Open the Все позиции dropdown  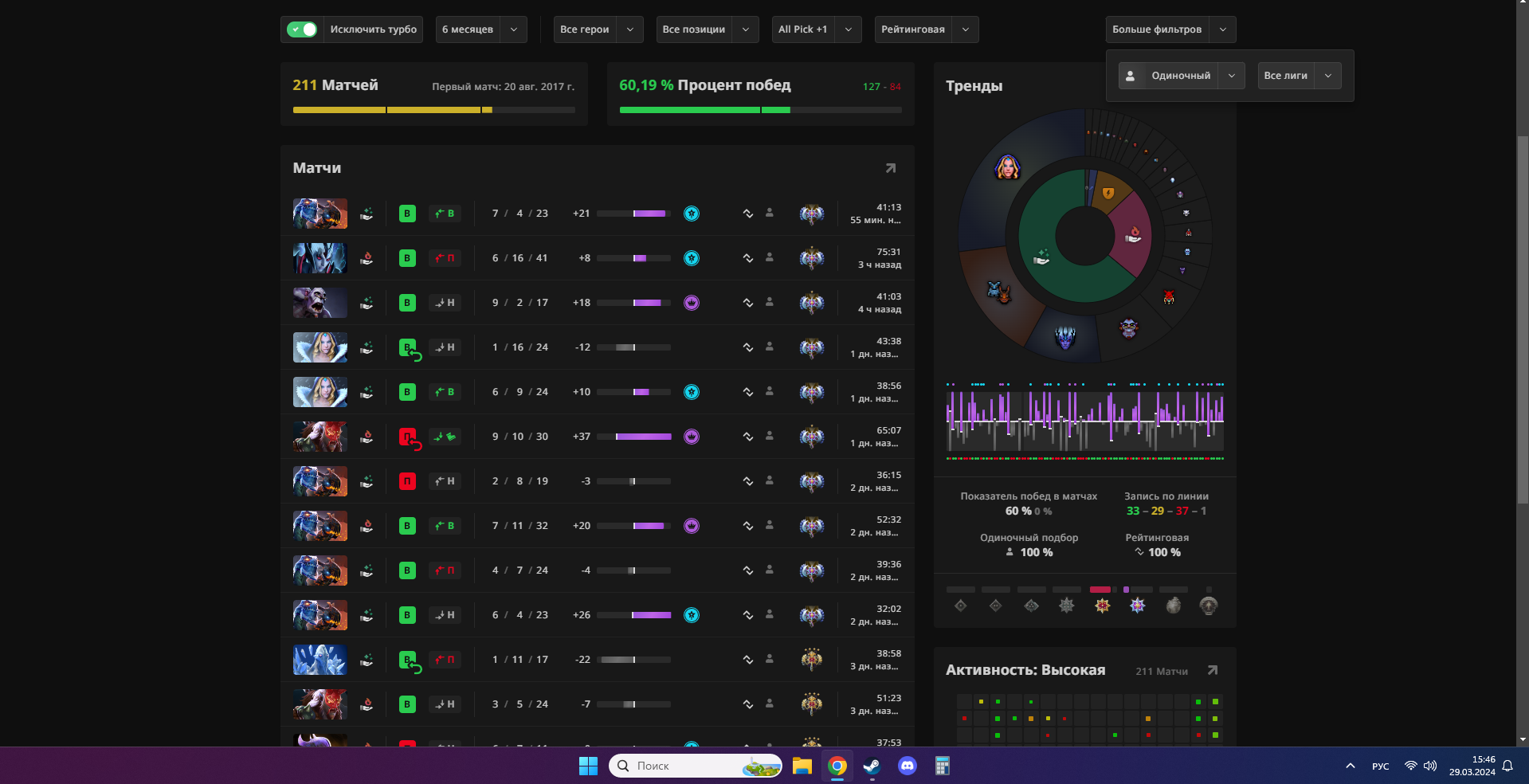pyautogui.click(x=708, y=29)
